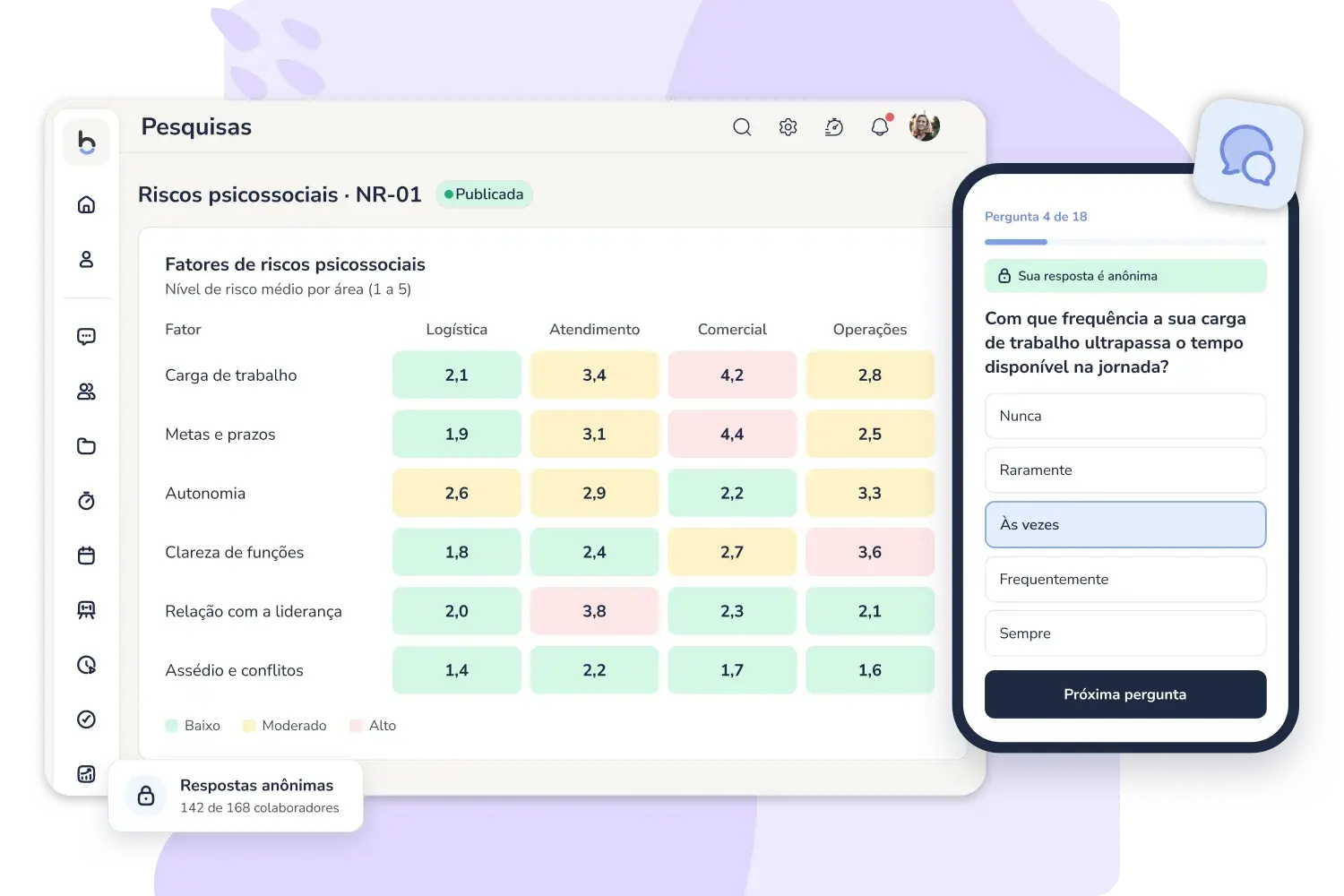Image resolution: width=1344 pixels, height=896 pixels.
Task: Open the chat message sidebar icon
Action: [87, 337]
